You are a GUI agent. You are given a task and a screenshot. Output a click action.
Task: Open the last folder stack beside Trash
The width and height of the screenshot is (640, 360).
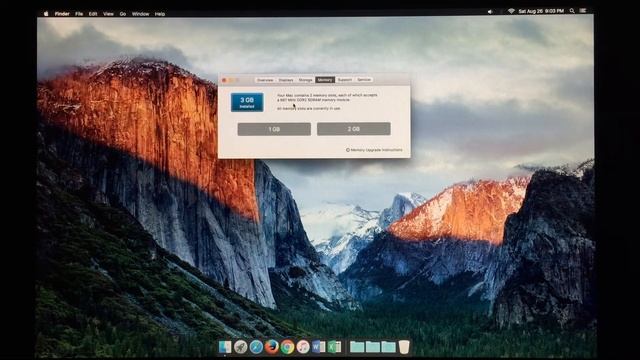pyautogui.click(x=388, y=347)
